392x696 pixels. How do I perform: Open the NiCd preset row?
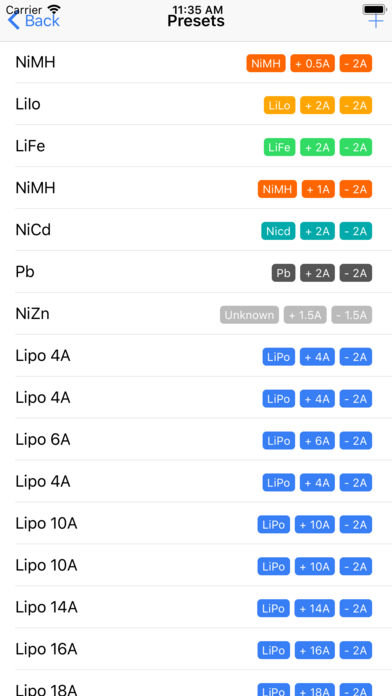click(x=196, y=230)
